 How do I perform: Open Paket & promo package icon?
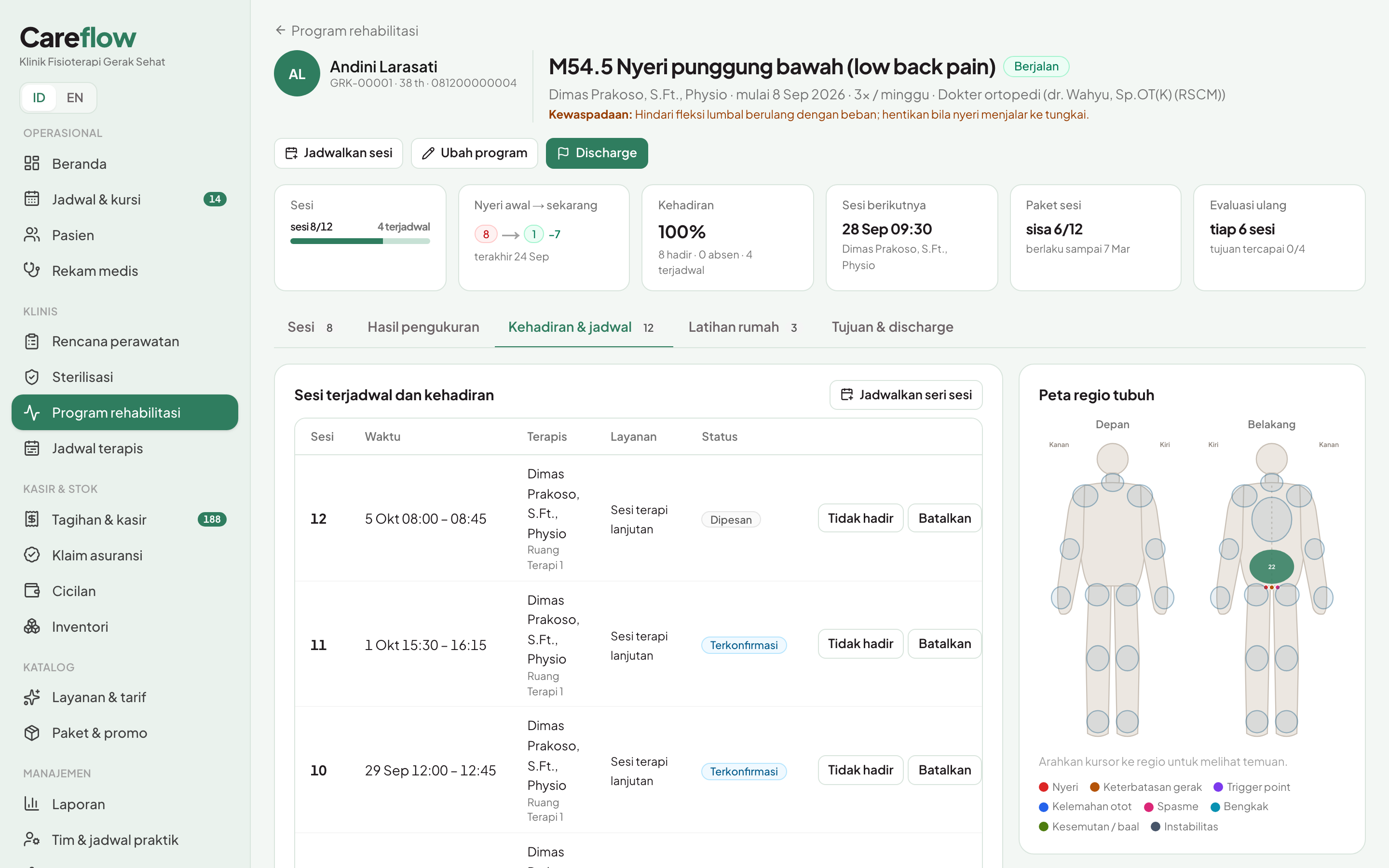31,733
